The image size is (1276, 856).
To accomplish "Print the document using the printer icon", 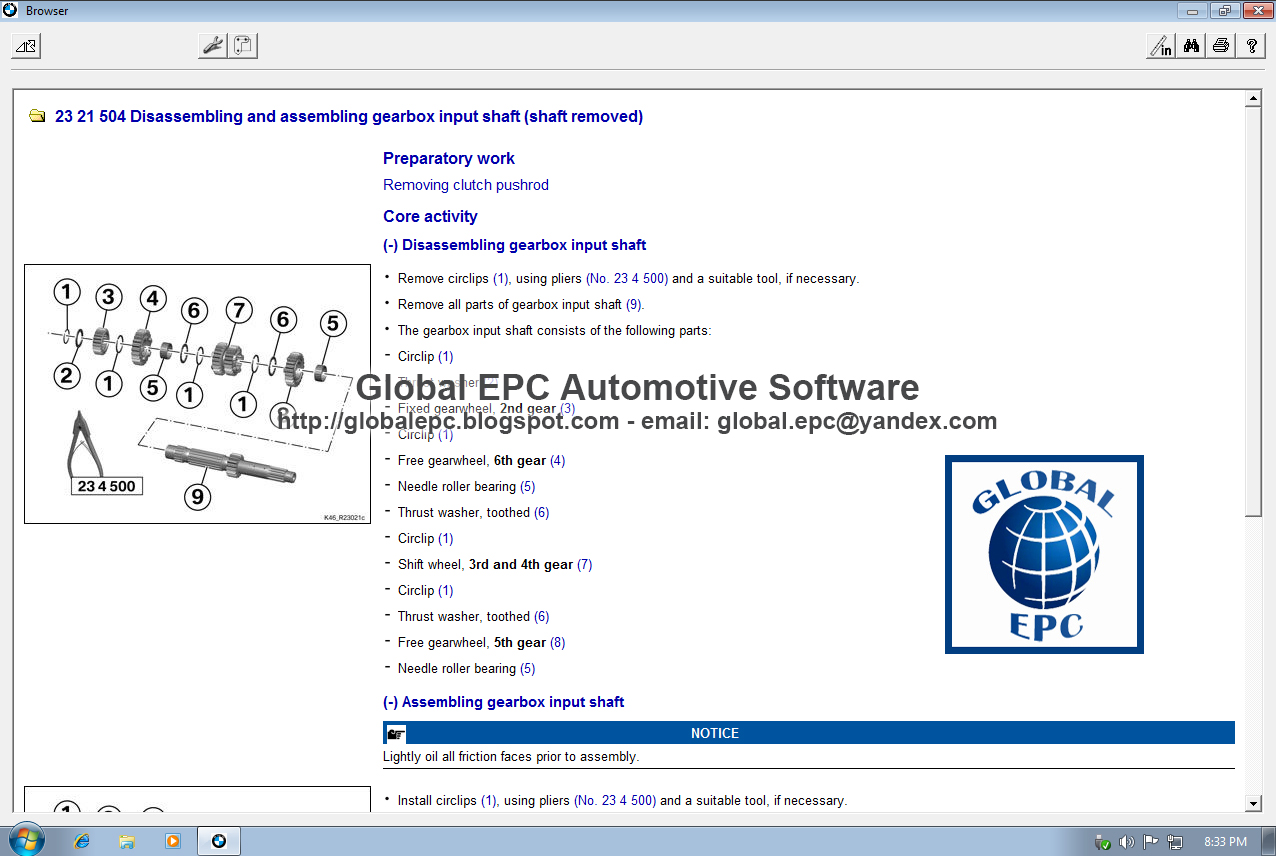I will click(1220, 45).
